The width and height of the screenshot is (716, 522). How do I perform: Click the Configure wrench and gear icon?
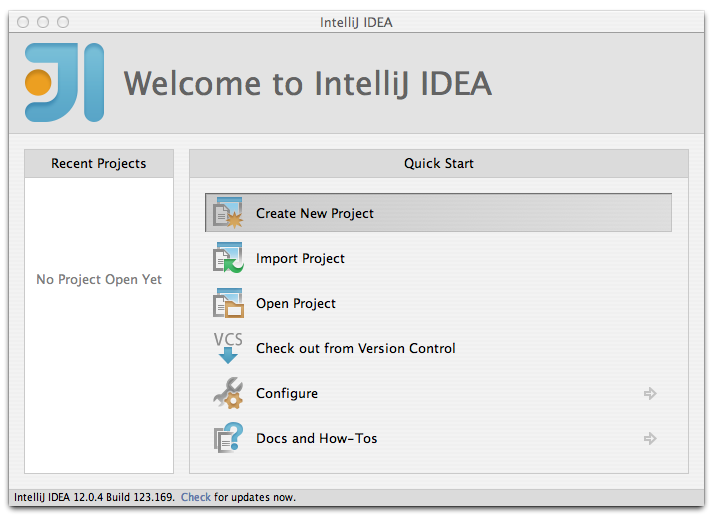click(228, 393)
